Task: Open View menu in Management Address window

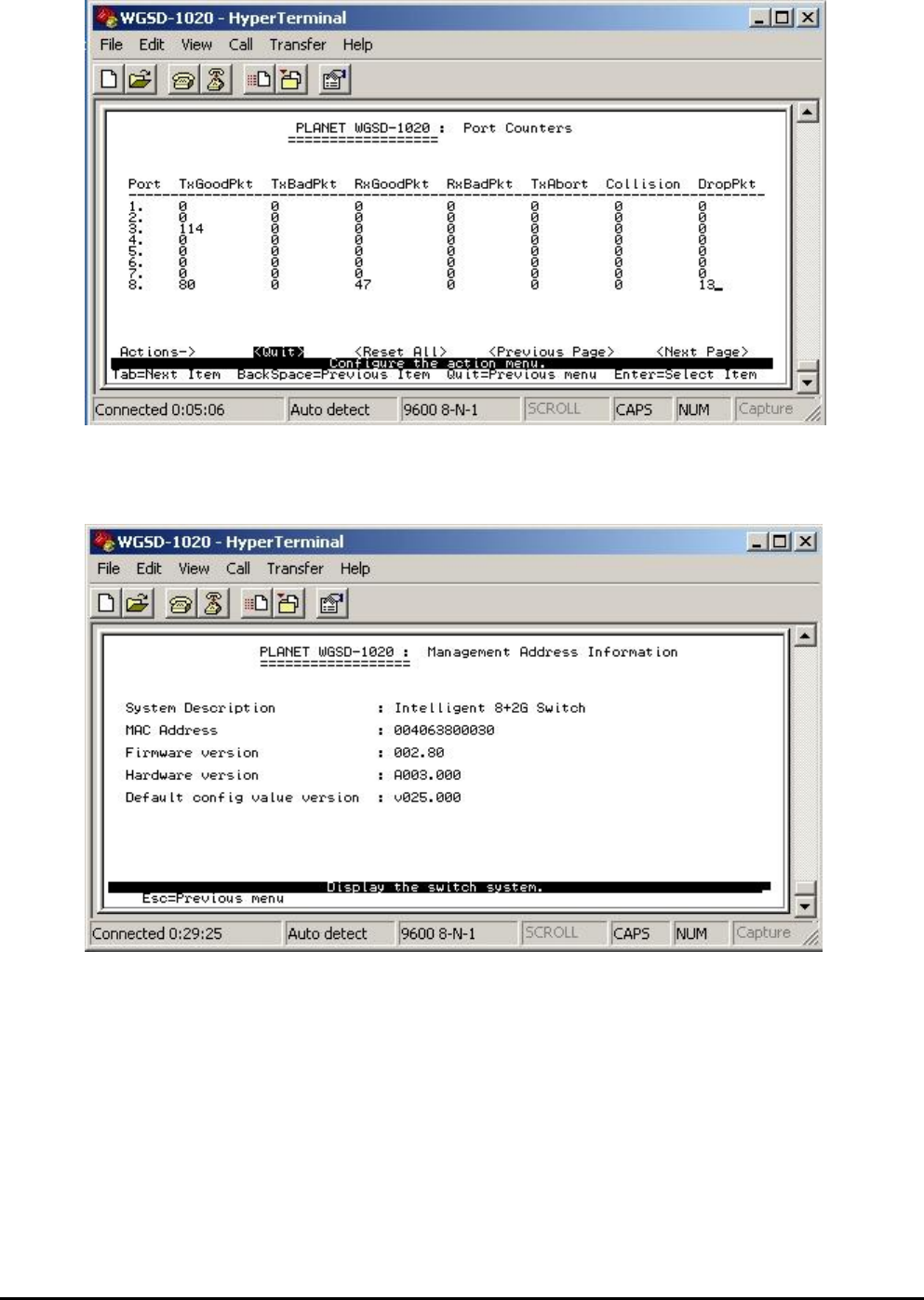Action: click(194, 569)
